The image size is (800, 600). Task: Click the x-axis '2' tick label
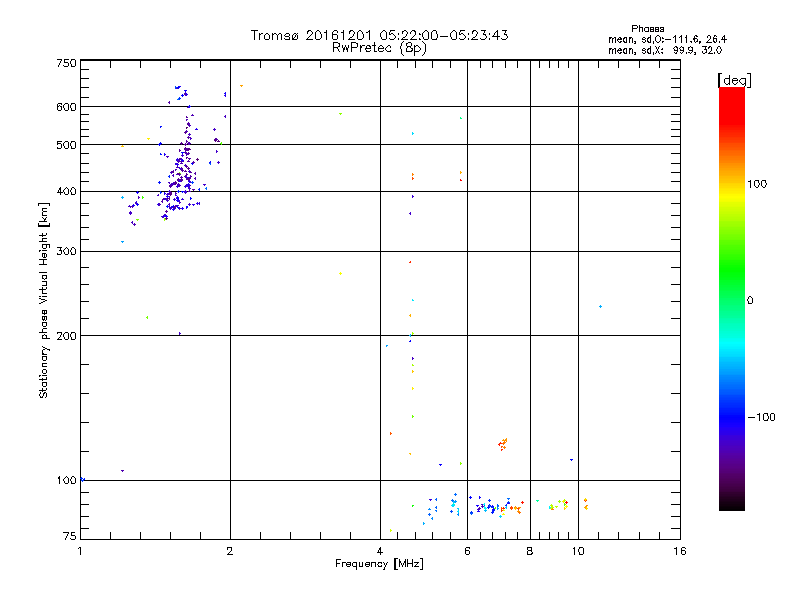[x=230, y=551]
